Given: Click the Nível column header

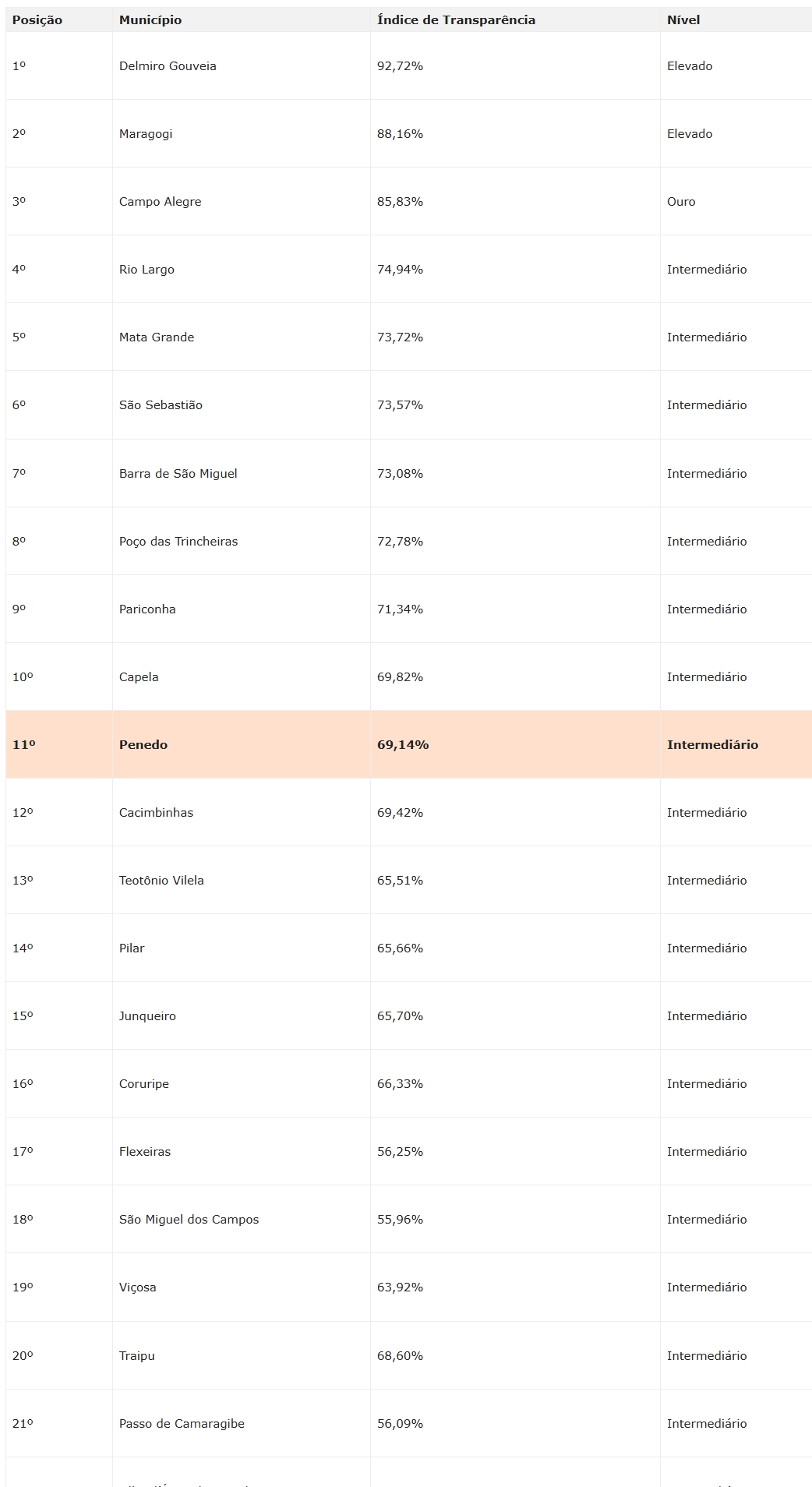Looking at the screenshot, I should click(683, 20).
